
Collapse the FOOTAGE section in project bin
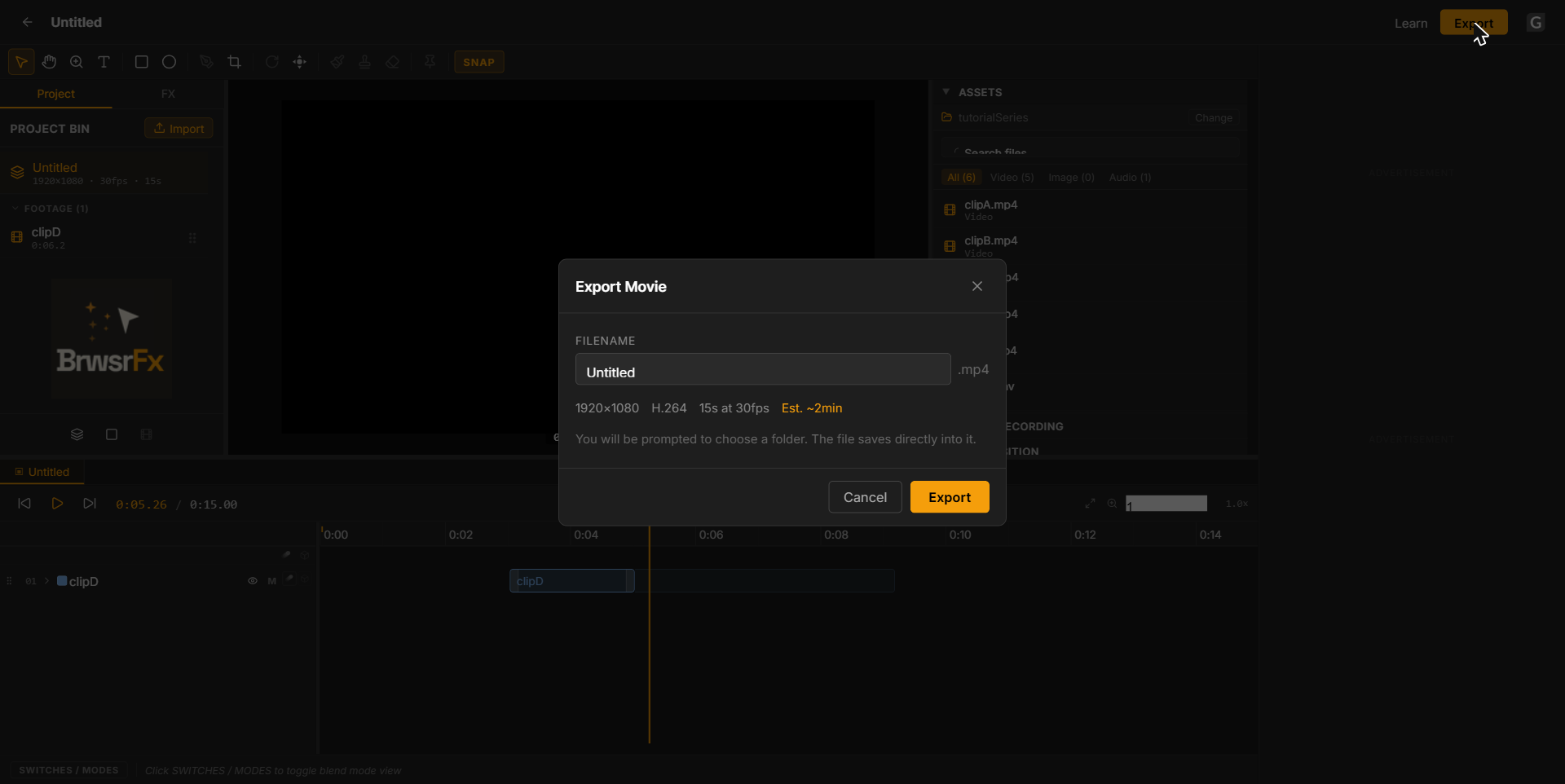point(15,209)
